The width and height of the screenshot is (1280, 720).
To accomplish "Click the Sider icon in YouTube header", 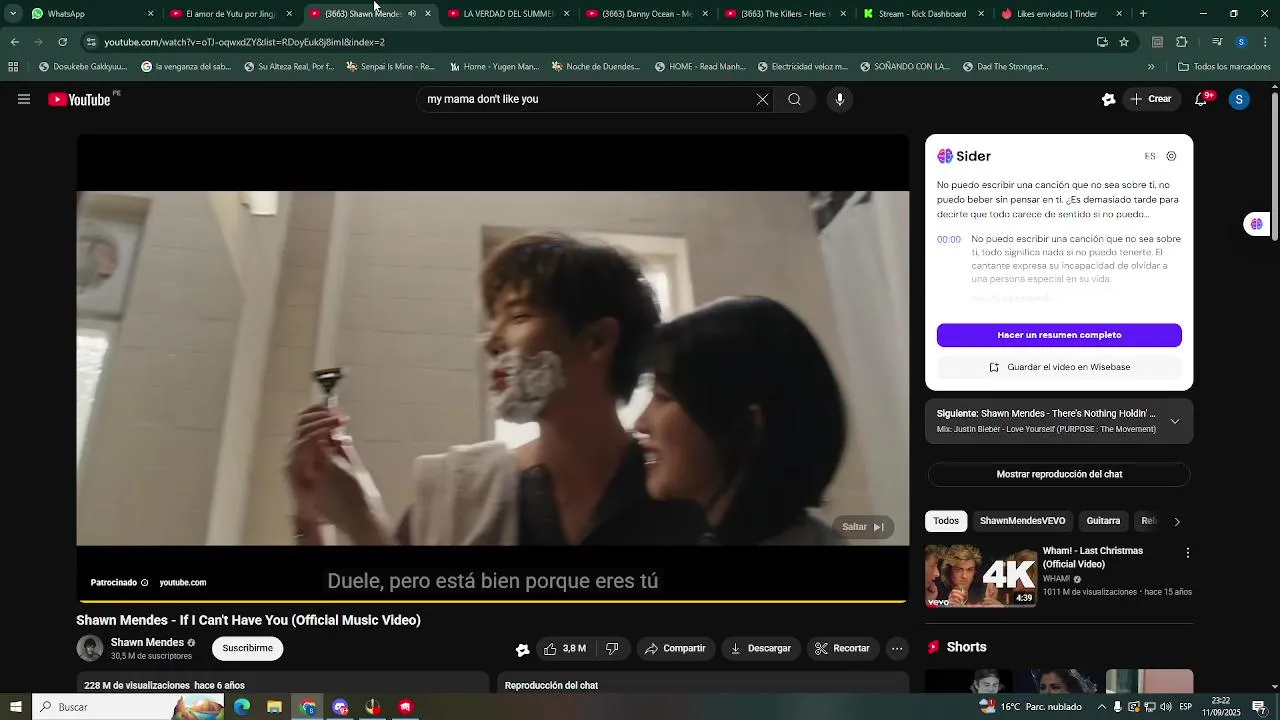I will click(x=1108, y=99).
